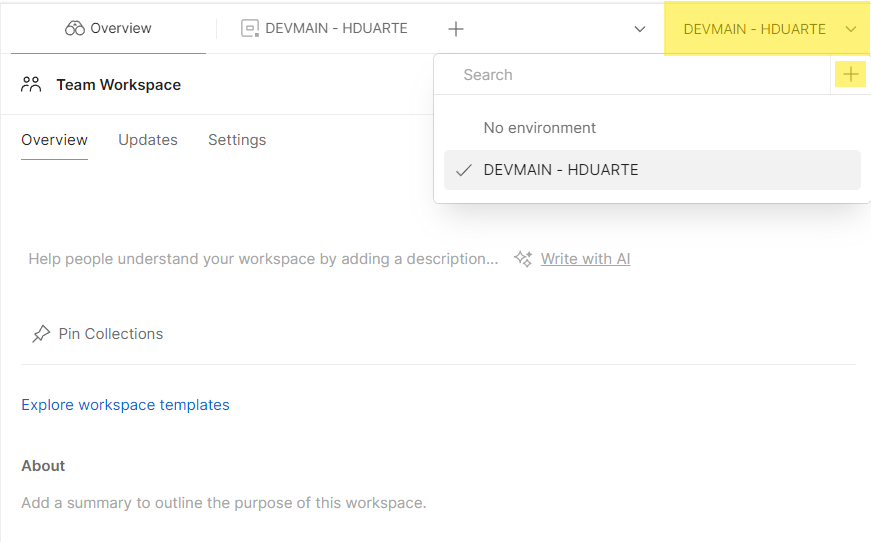Expand the tab list chevron dropdown
The height and width of the screenshot is (542, 871).
click(640, 29)
